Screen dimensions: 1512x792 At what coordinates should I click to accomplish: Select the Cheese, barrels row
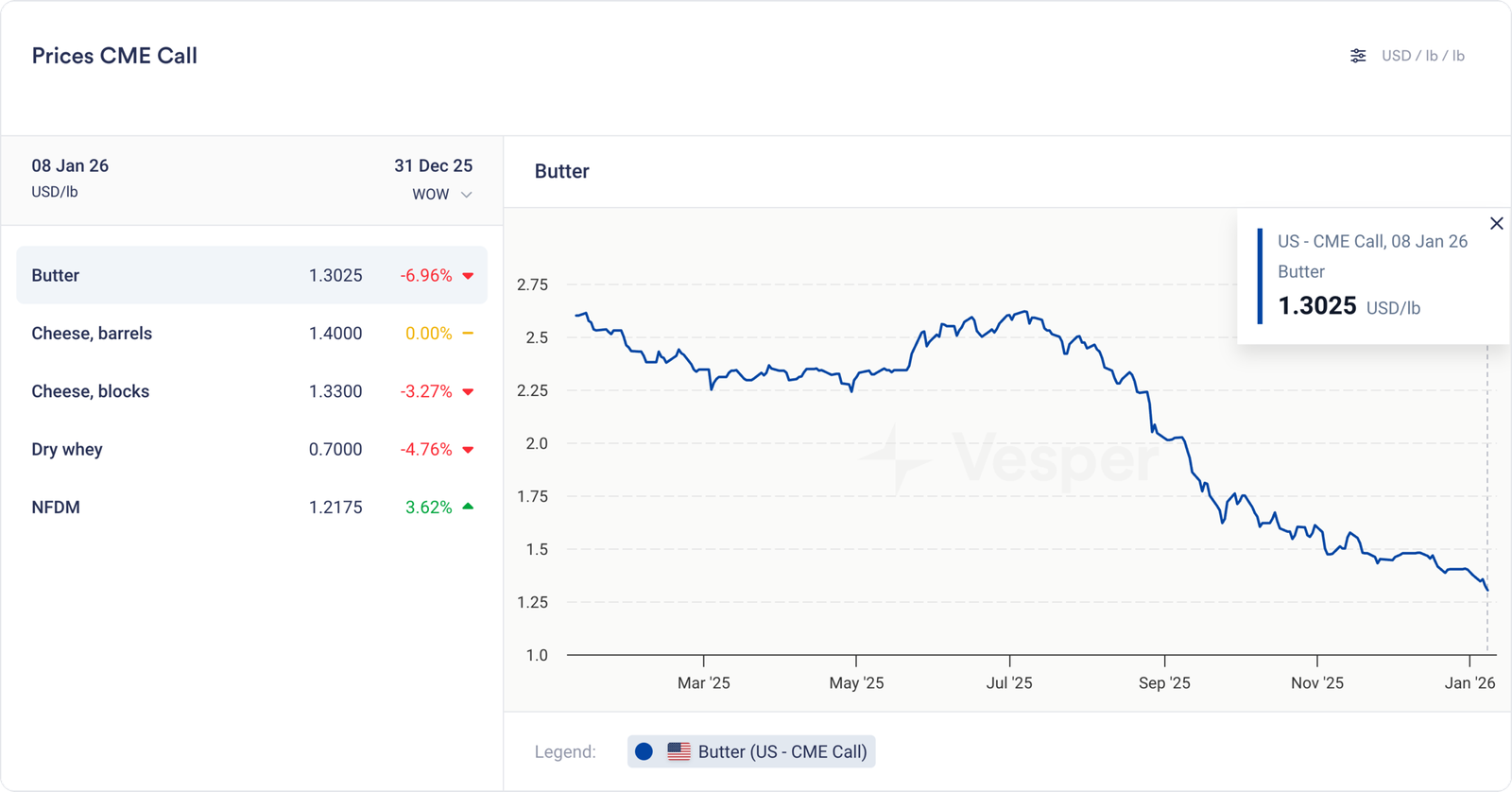point(251,334)
